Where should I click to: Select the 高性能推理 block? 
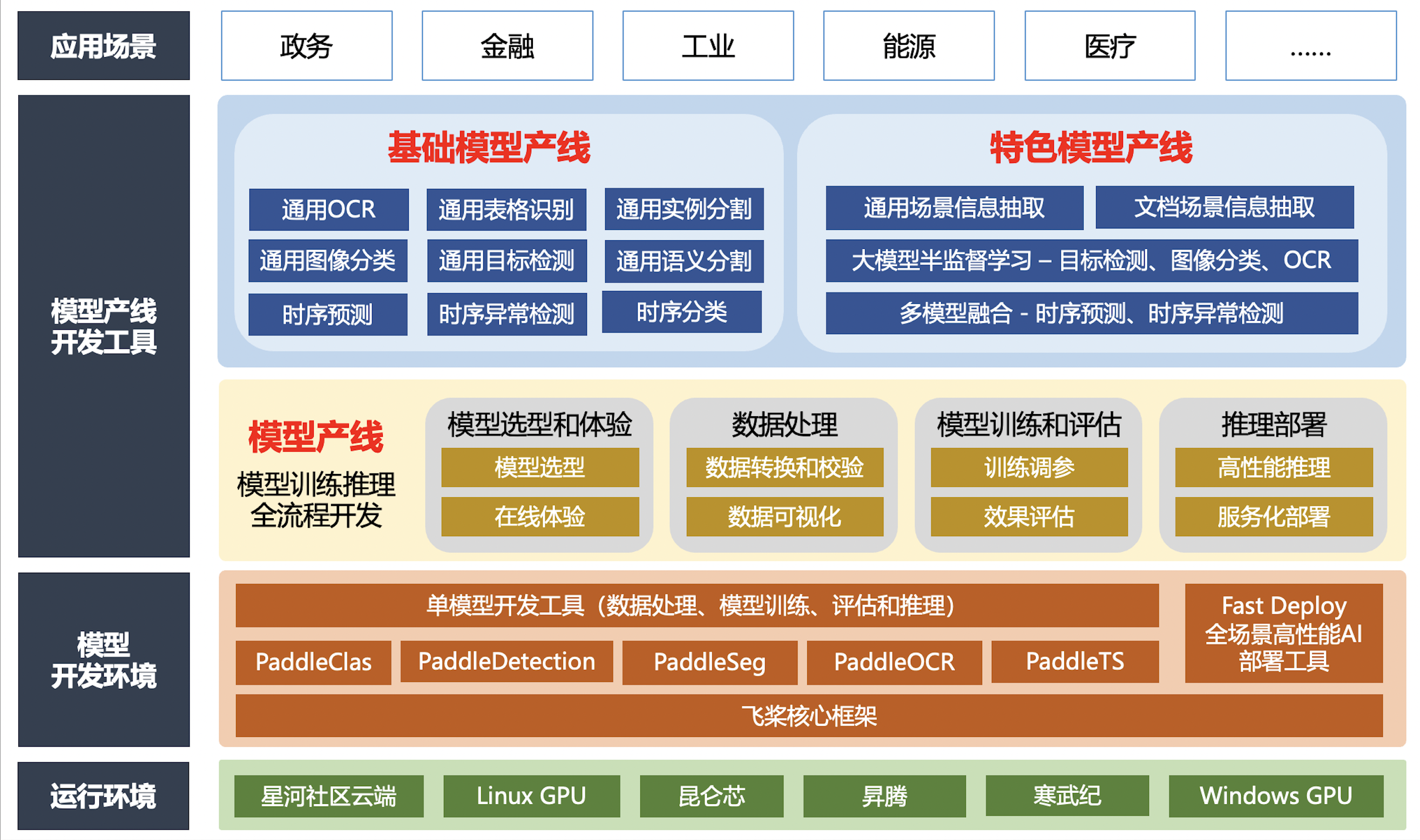coord(1274,468)
